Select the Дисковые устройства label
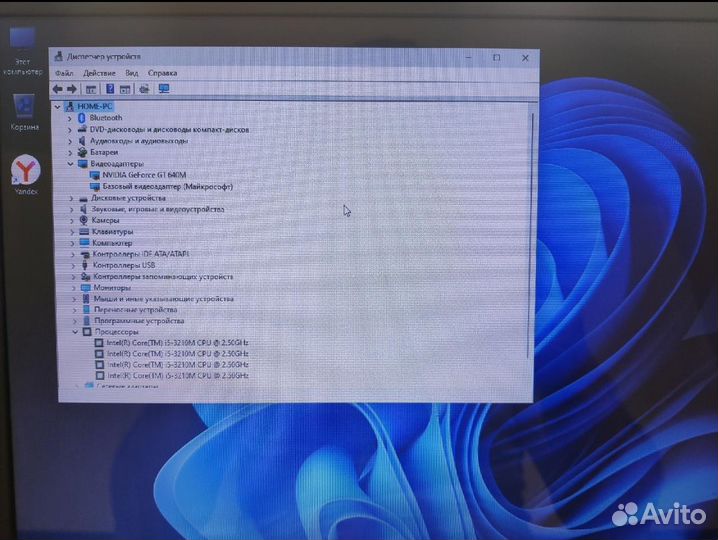The image size is (718, 540). (x=128, y=198)
